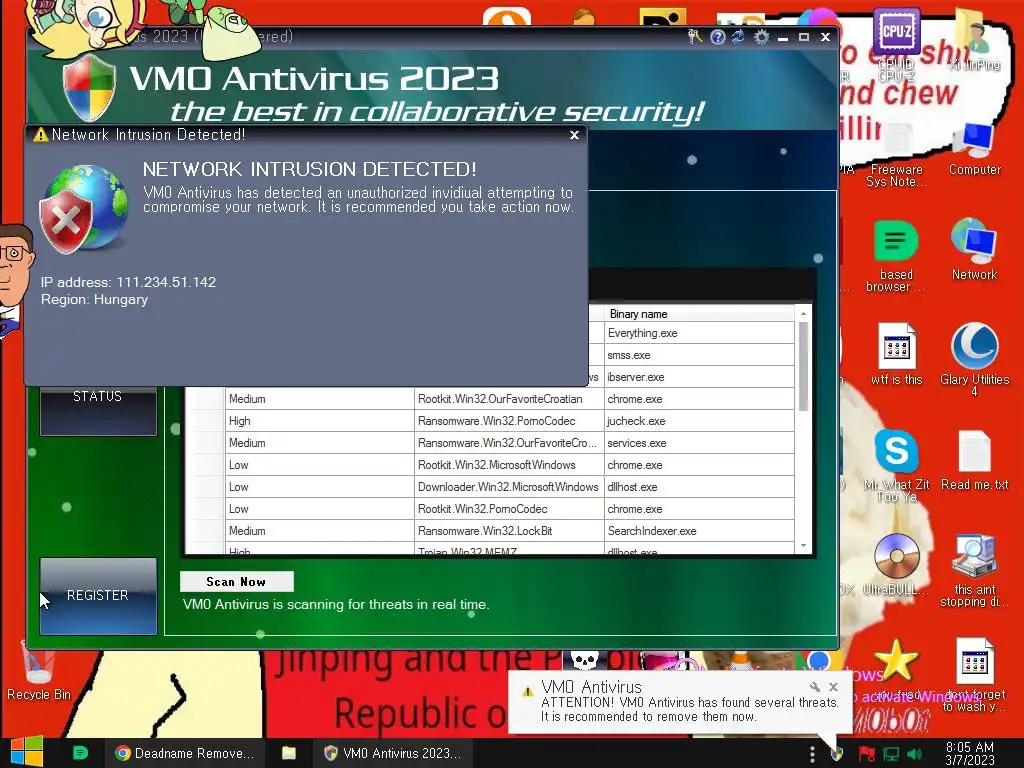
Task: Select Rootkit.Win32.MicrosoftWindows threat
Action: coord(509,465)
